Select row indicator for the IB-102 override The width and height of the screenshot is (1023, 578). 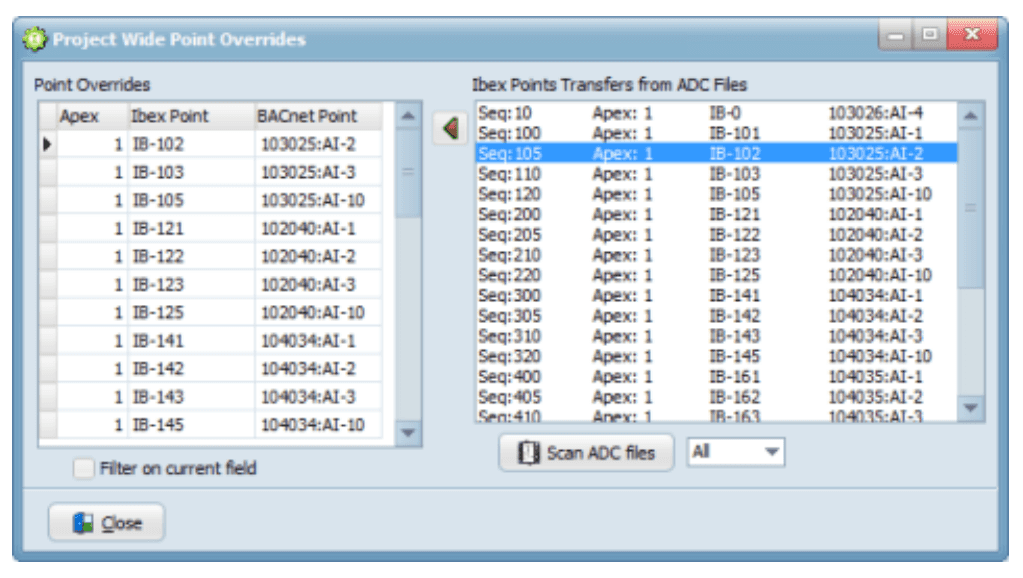point(47,144)
